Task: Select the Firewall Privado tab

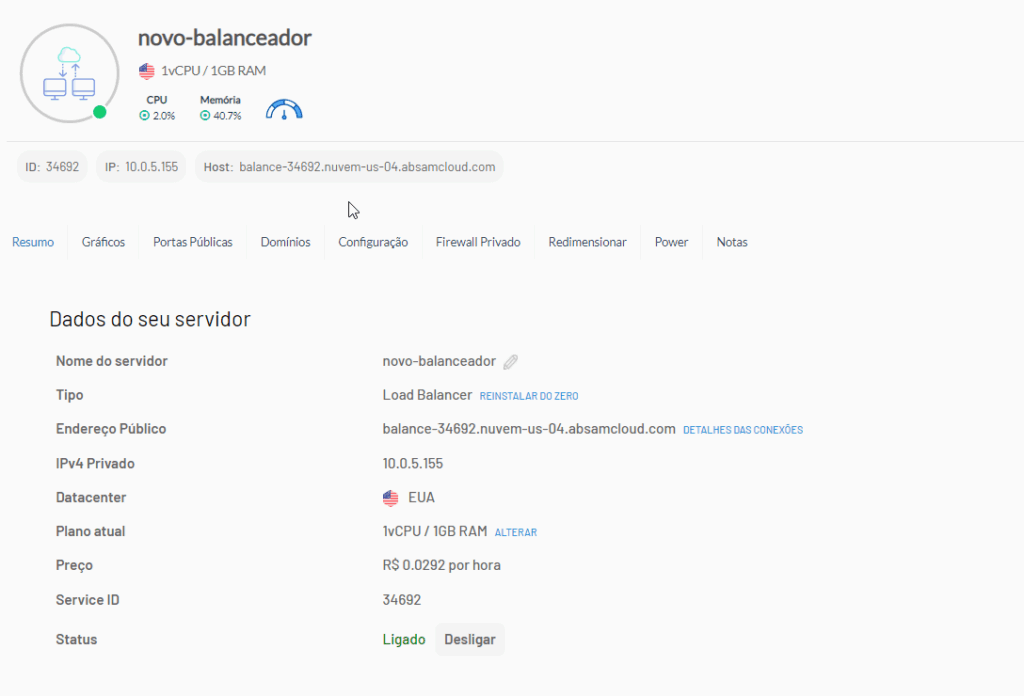Action: [x=478, y=242]
